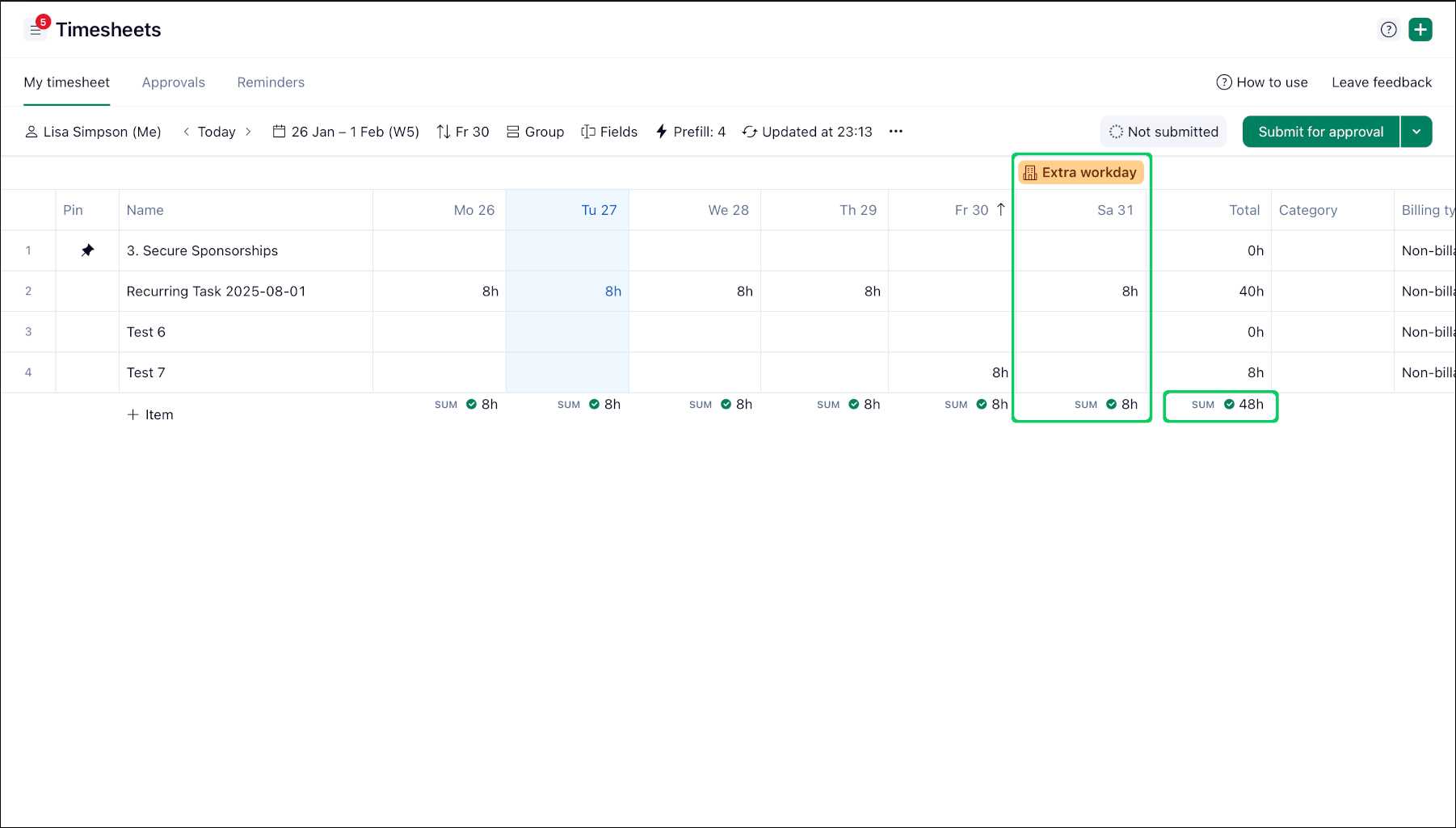Click the Submit for approval button
The width and height of the screenshot is (1456, 828).
tap(1320, 132)
